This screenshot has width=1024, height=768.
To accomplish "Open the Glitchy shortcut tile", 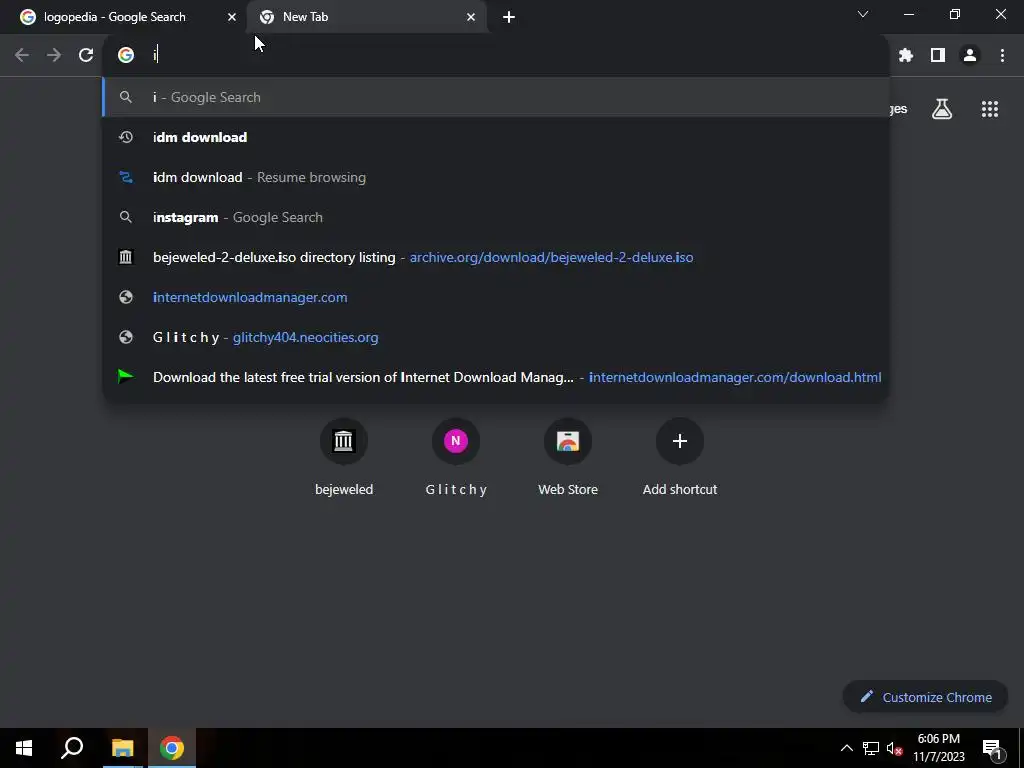I will click(x=456, y=456).
